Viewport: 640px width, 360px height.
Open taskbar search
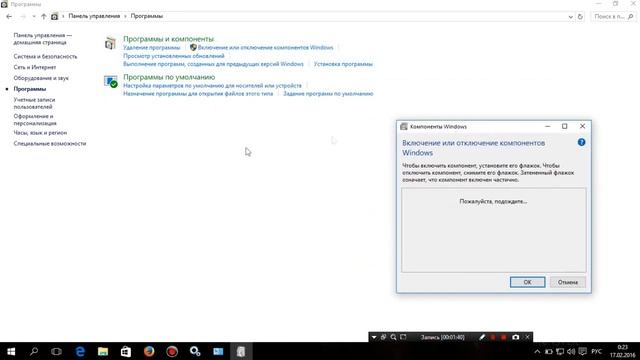[x=34, y=351]
